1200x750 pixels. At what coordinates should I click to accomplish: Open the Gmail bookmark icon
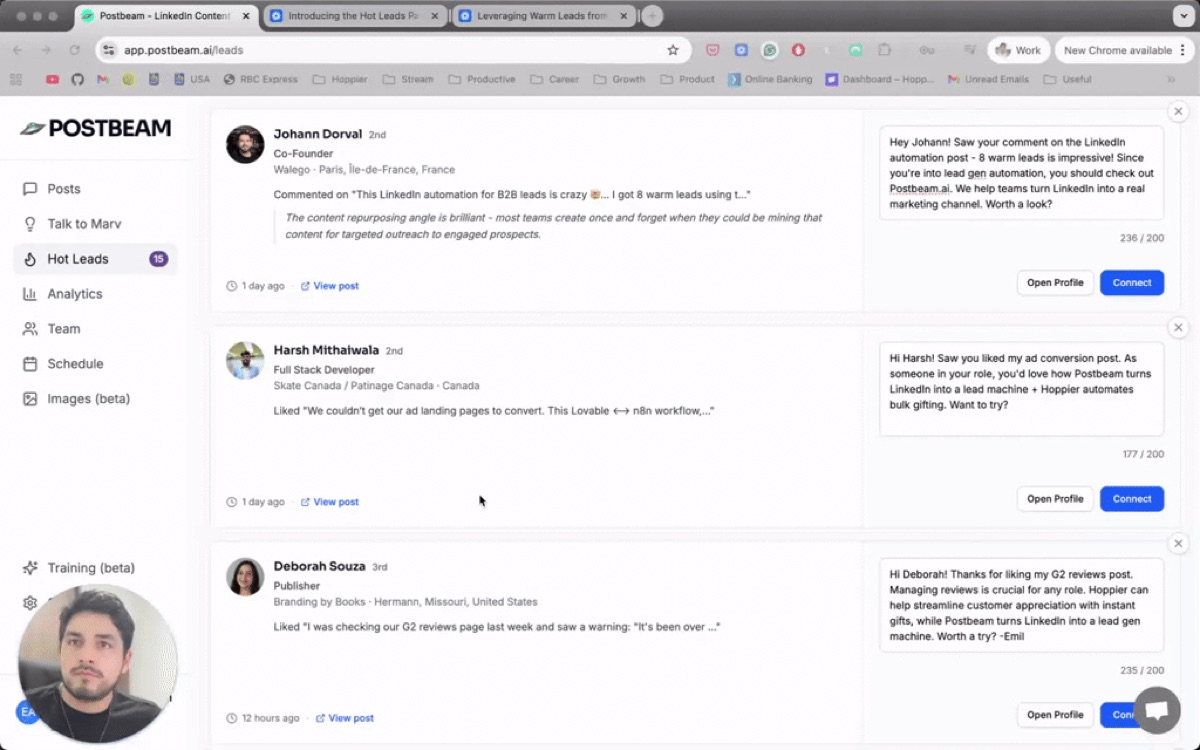pyautogui.click(x=102, y=79)
